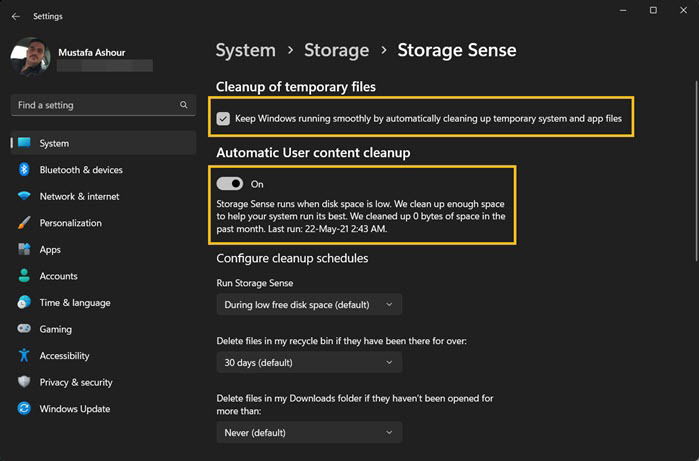
Task: Uncheck temporary files cleanup checkbox
Action: coord(223,119)
